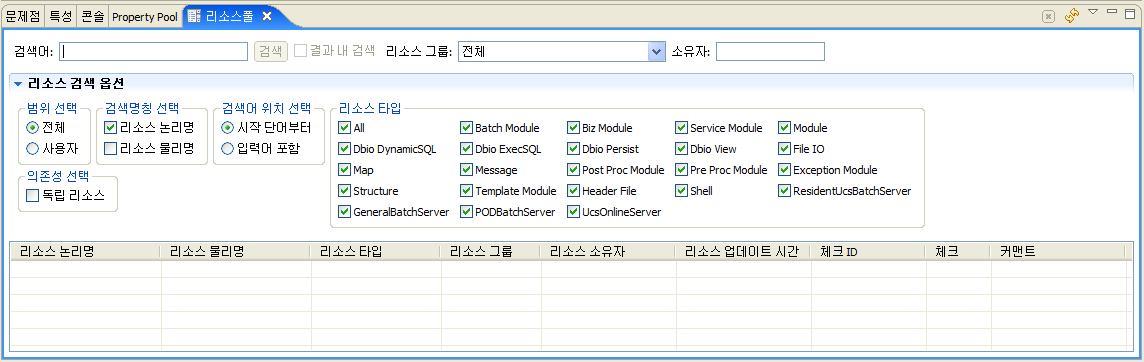
Task: Toggle the Structure checkbox
Action: click(344, 191)
